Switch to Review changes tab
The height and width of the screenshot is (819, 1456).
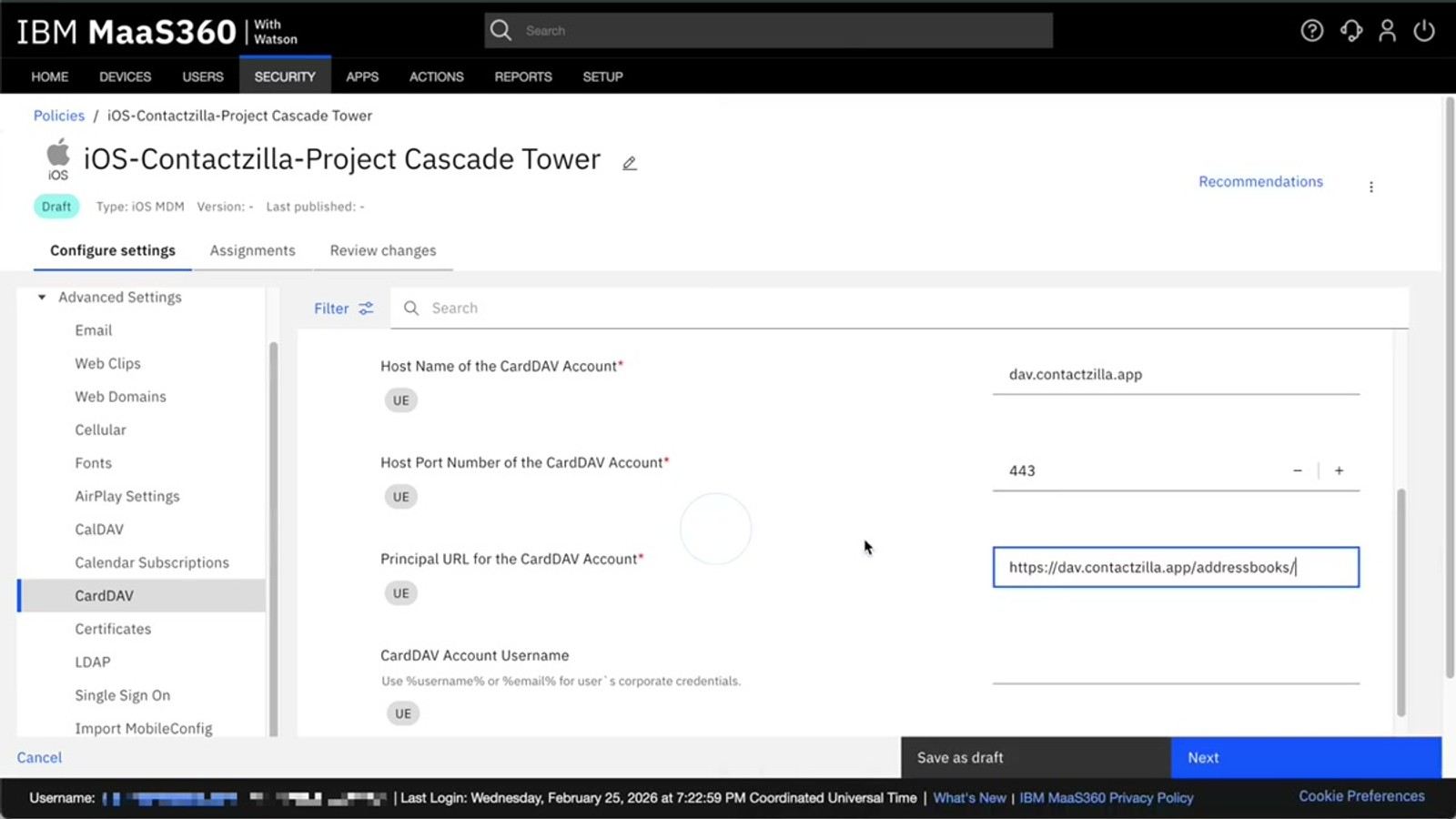pyautogui.click(x=383, y=250)
